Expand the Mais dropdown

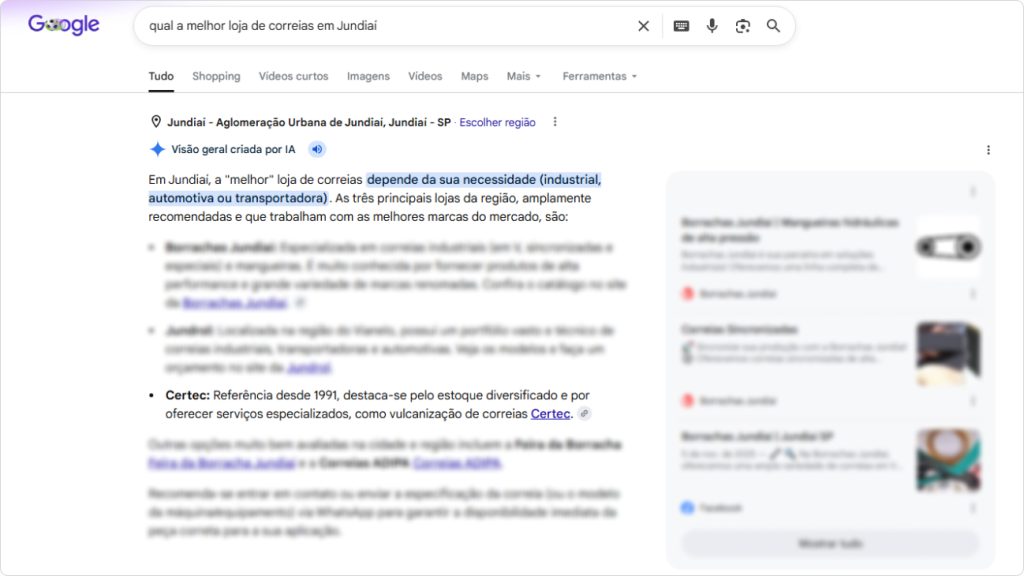click(524, 76)
